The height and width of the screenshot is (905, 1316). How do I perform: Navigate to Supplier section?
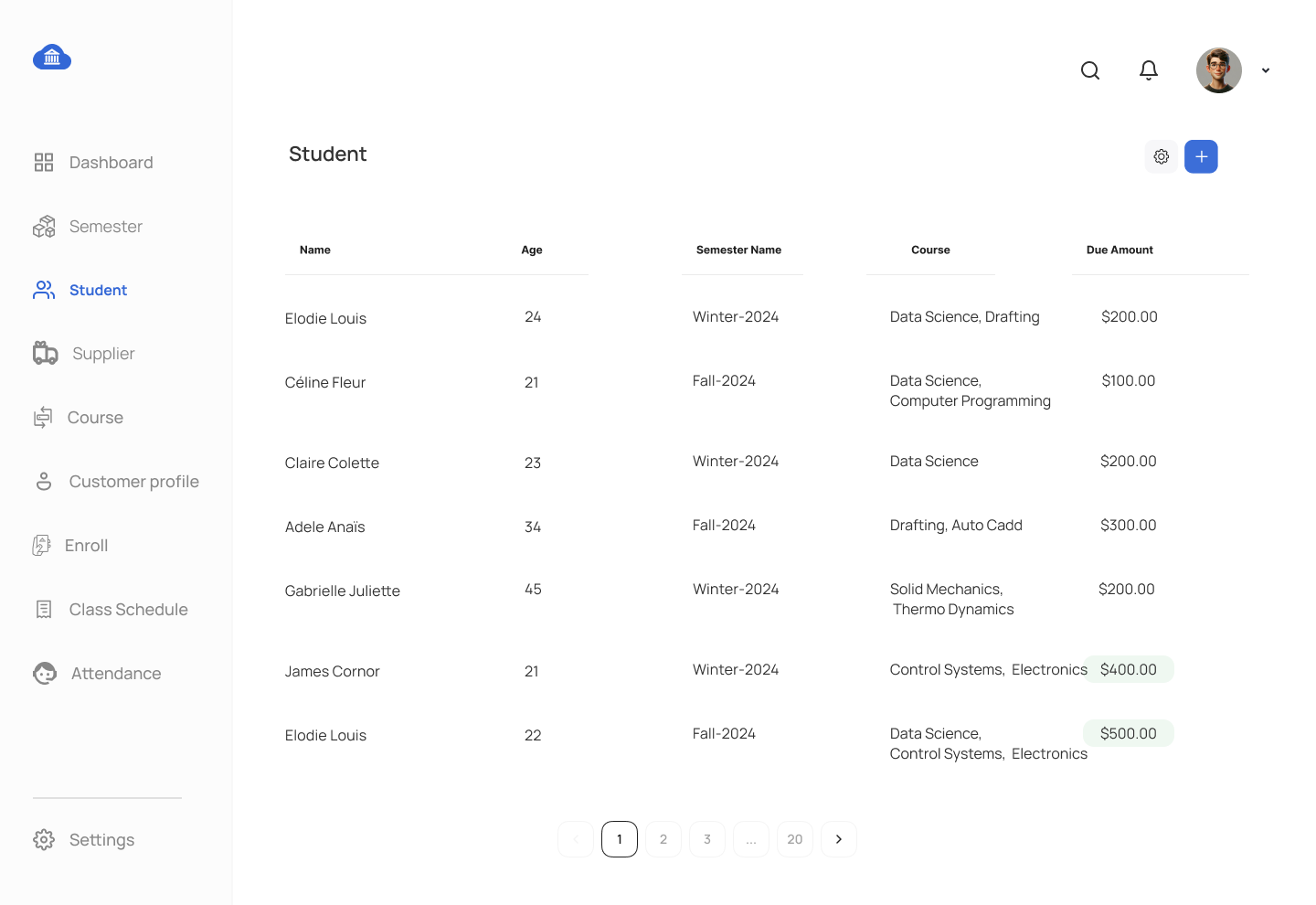point(103,354)
